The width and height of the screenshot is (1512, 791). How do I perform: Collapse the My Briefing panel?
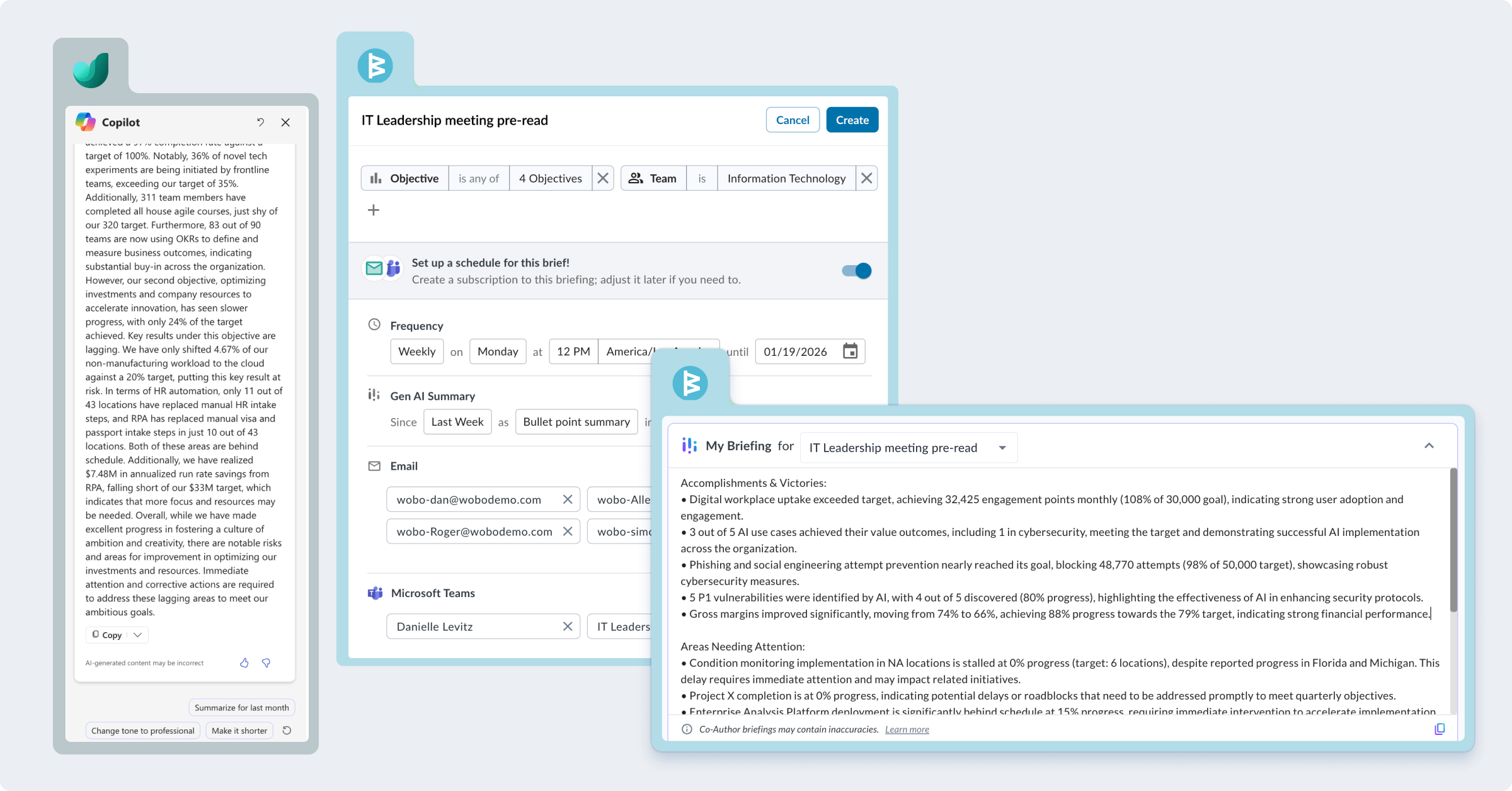click(1429, 446)
